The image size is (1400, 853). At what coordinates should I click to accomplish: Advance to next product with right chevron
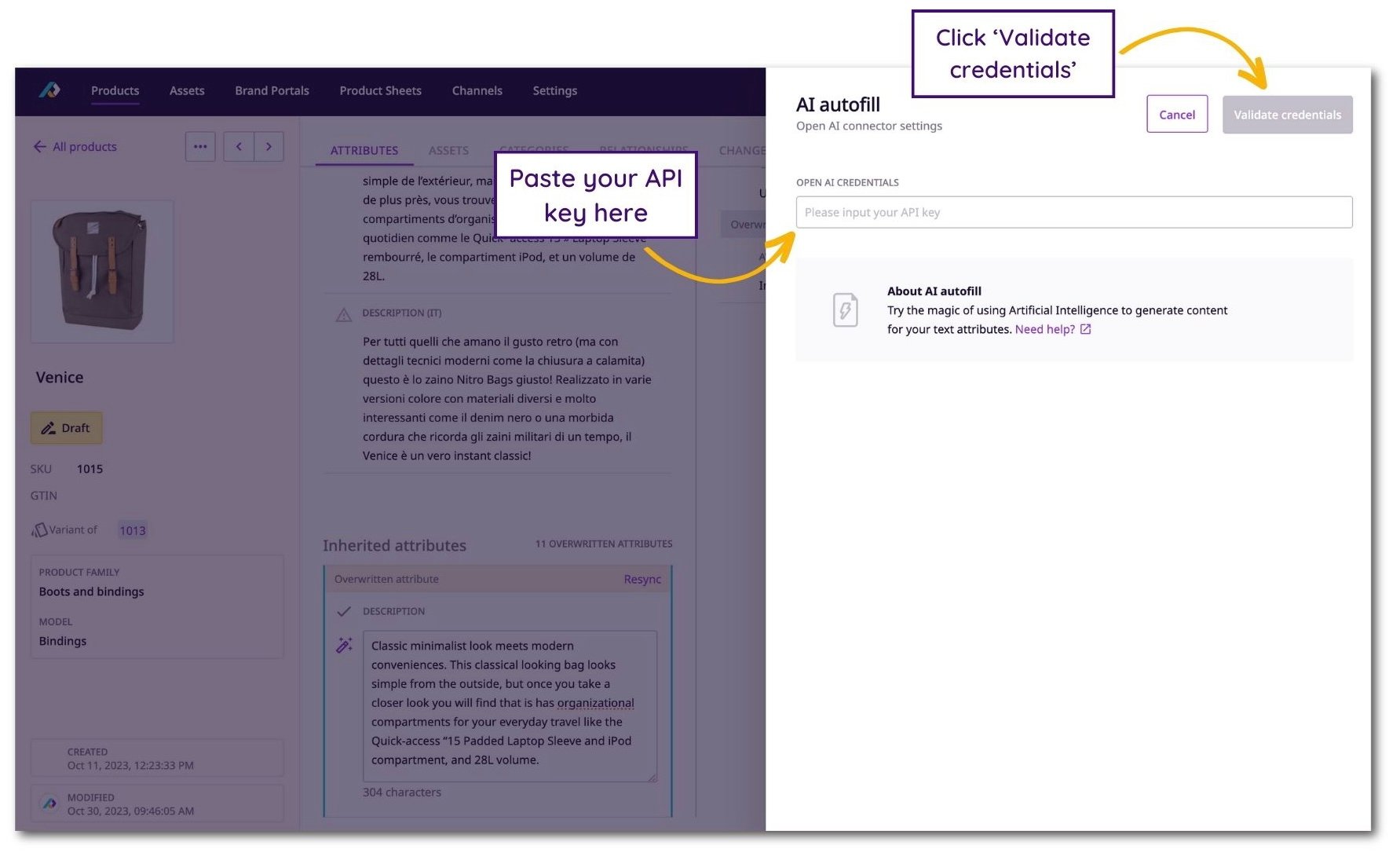[269, 146]
